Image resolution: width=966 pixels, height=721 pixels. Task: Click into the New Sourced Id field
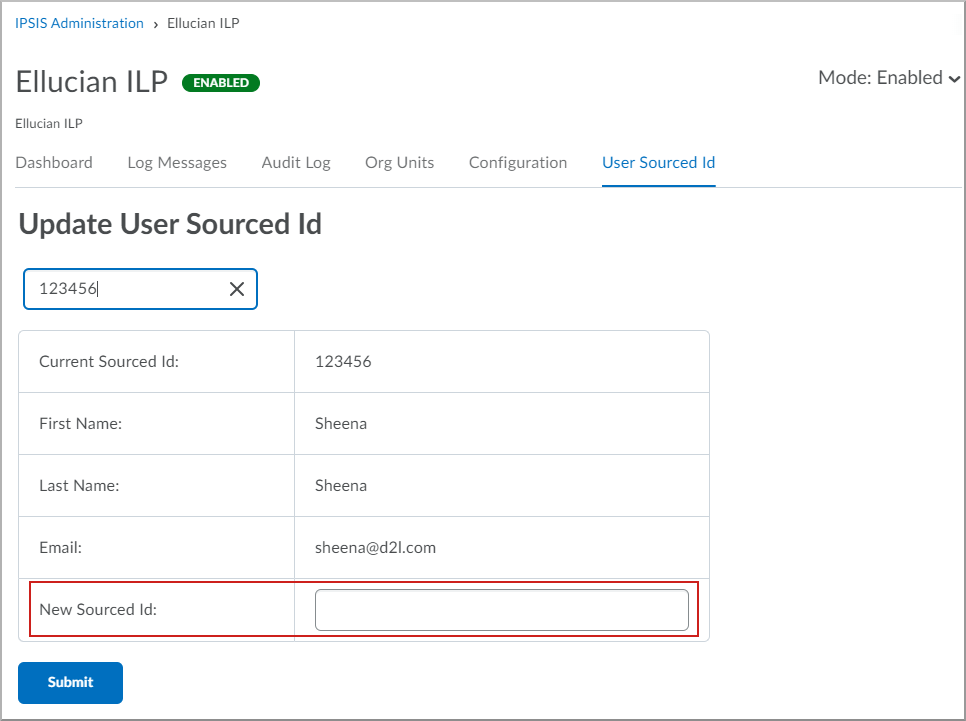[501, 610]
